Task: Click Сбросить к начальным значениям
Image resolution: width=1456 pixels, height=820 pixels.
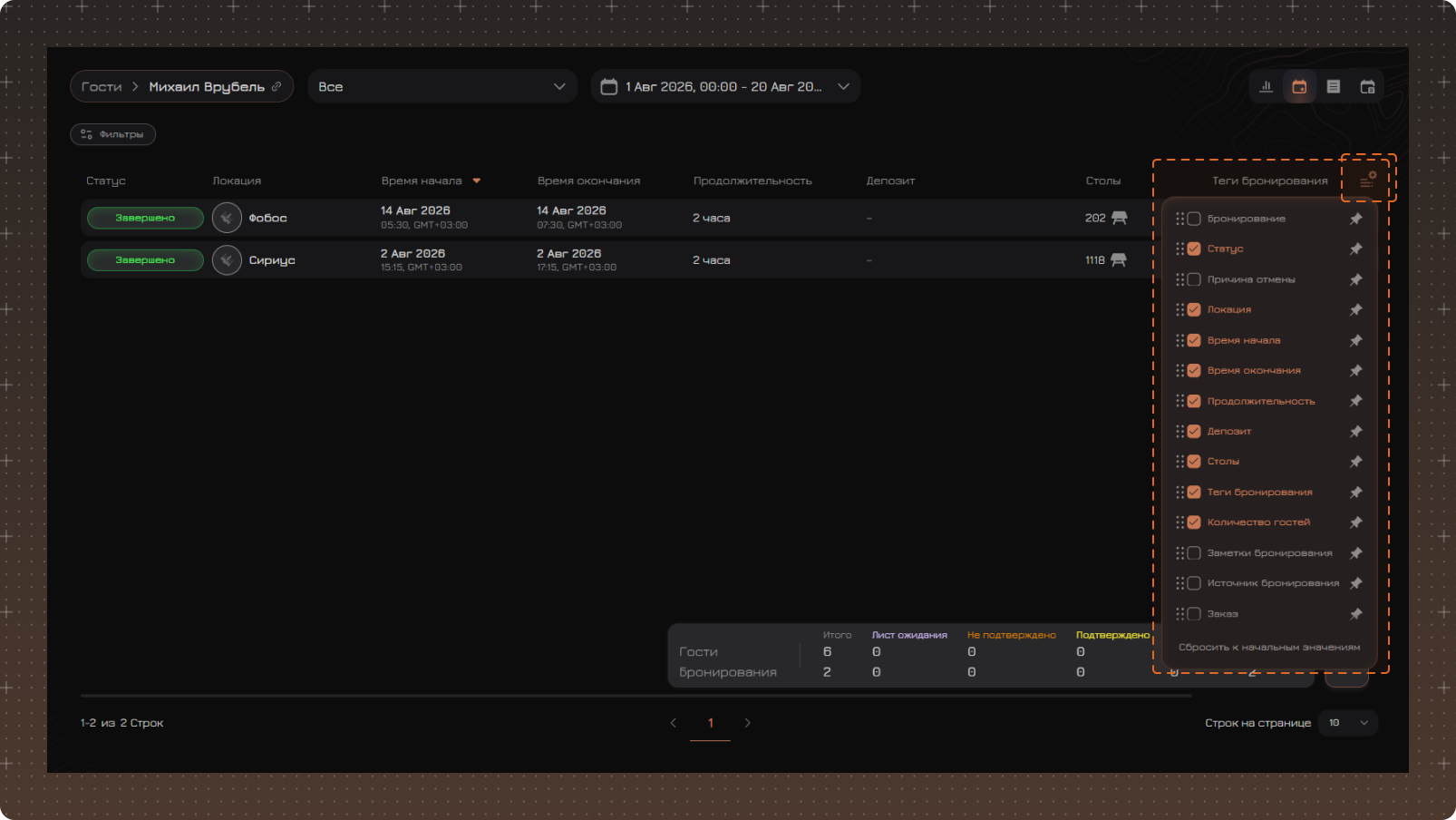Action: pos(1269,648)
